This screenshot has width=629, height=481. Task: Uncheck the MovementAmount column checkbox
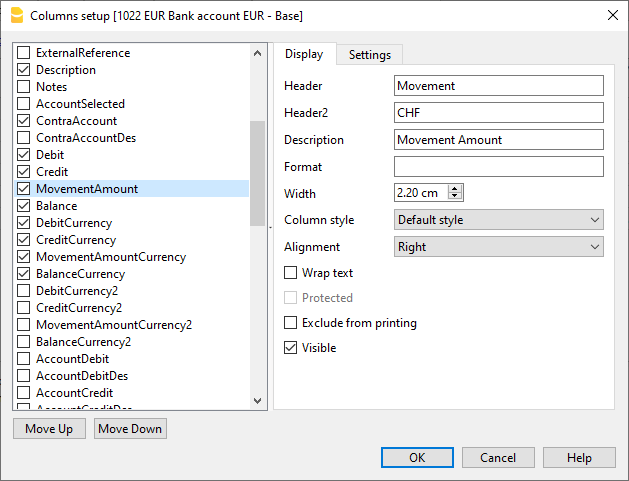tap(24, 189)
